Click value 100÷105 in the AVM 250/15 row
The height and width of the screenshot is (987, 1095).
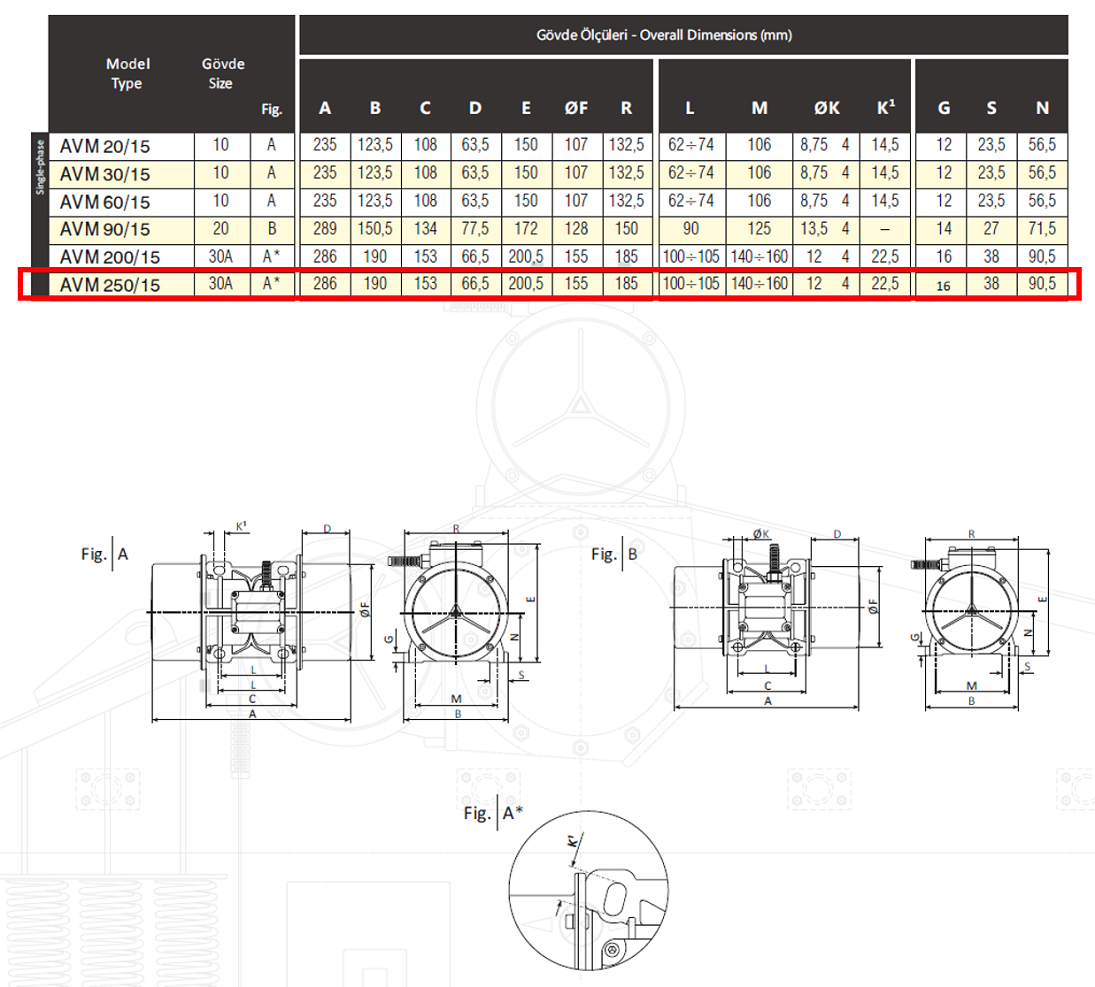point(691,284)
